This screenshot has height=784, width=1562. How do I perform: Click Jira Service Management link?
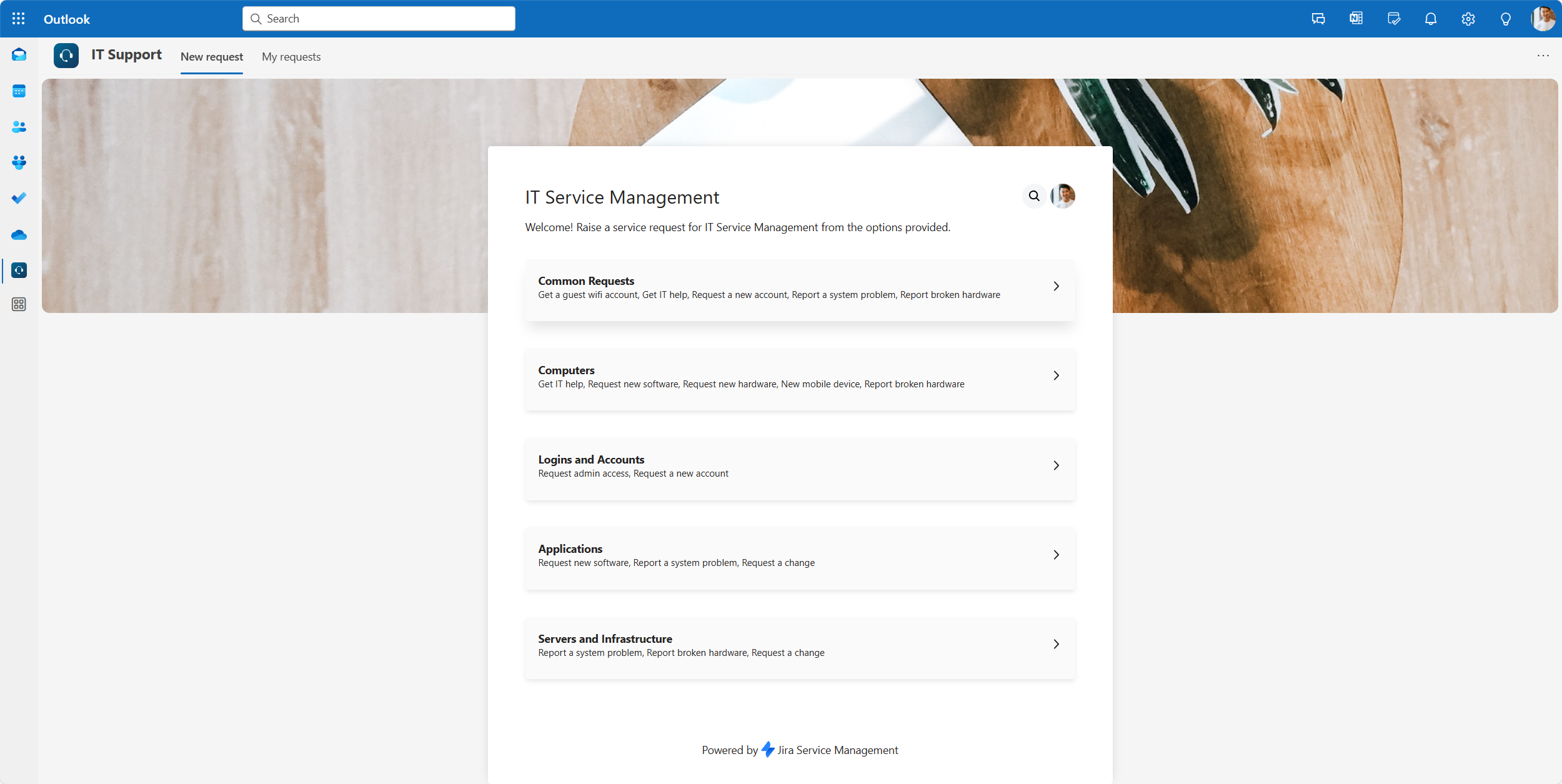838,750
